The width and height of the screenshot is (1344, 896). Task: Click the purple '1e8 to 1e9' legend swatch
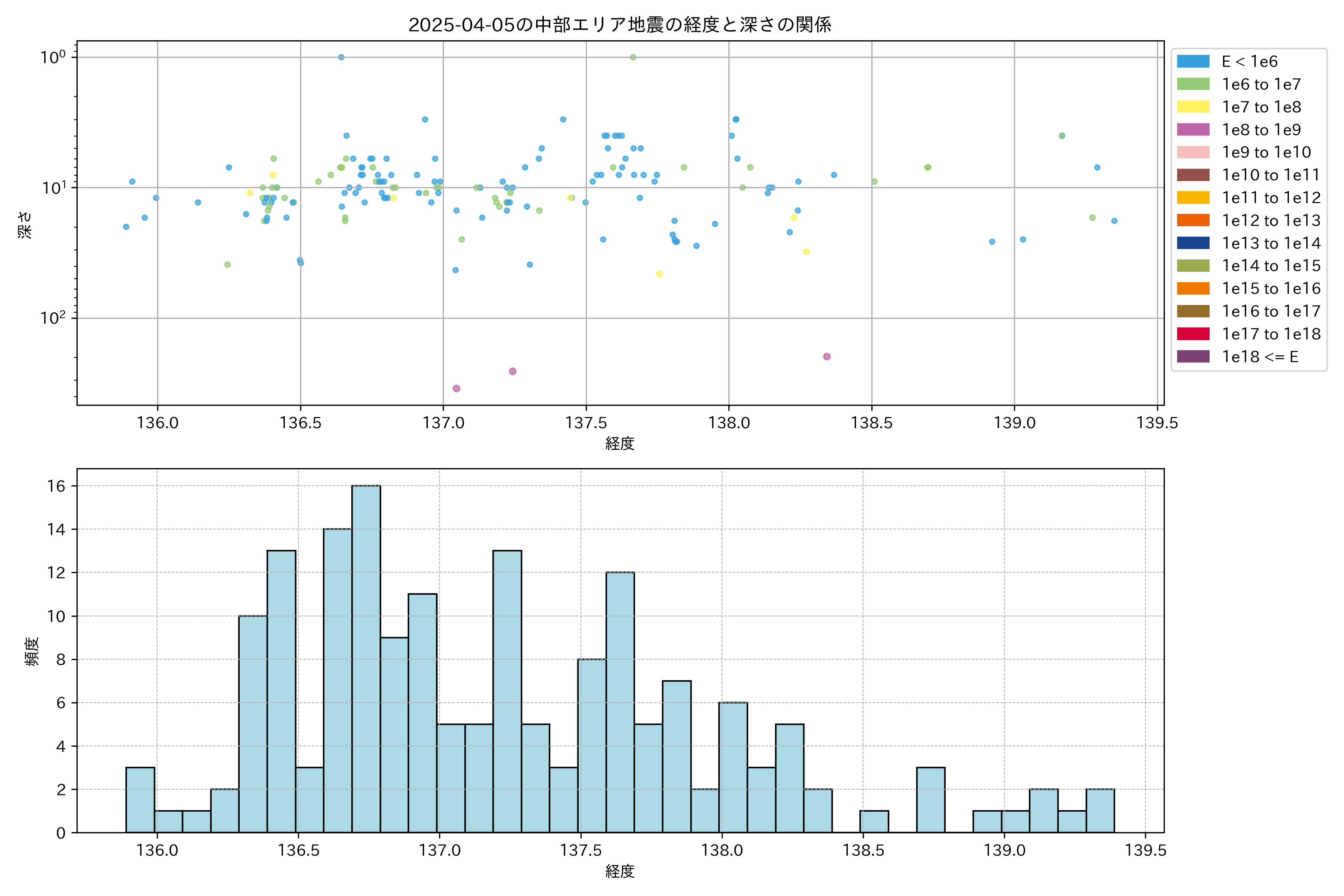1192,130
